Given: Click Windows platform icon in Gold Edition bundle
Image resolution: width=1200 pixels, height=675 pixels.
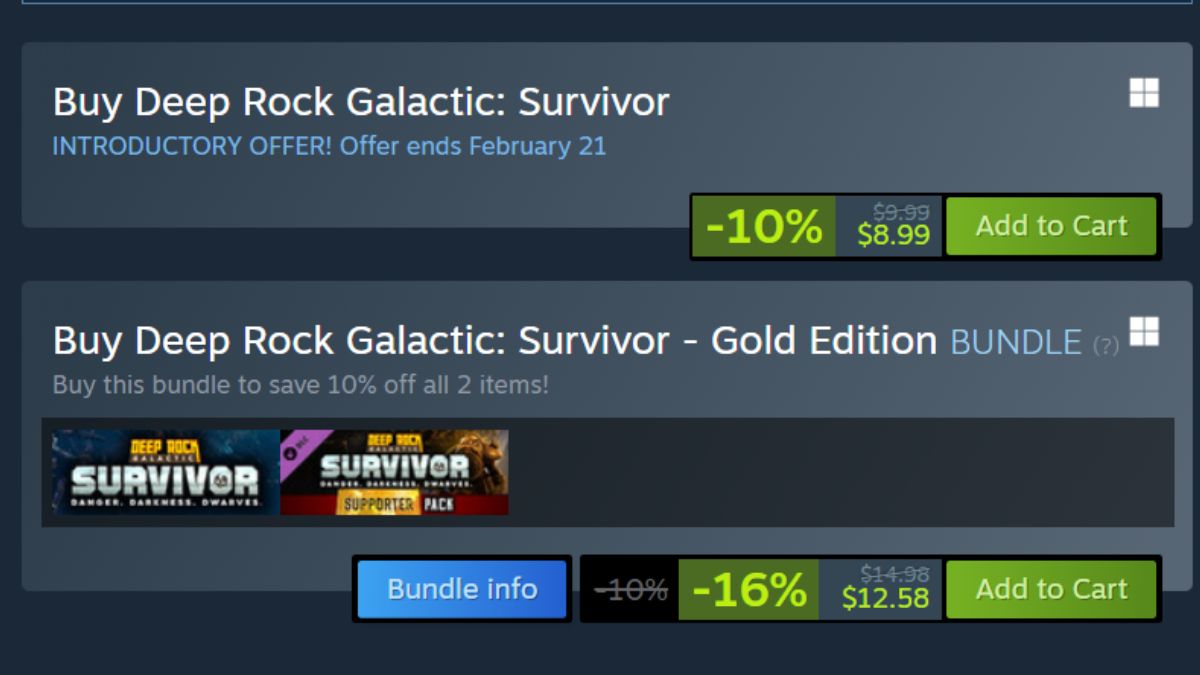Looking at the screenshot, I should [1144, 332].
